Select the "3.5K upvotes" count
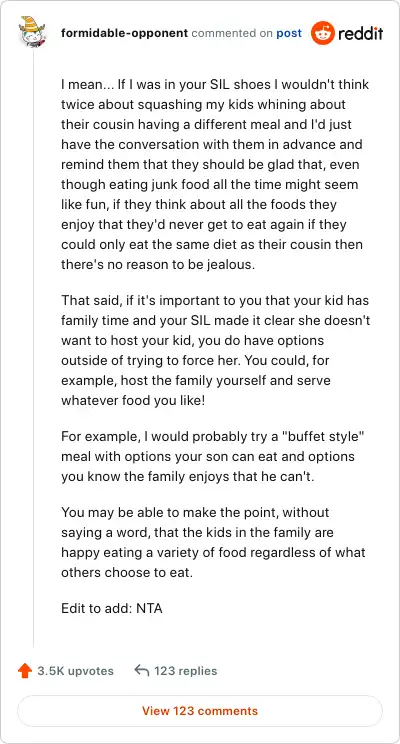Screen dimensions: 400x744 coord(75,671)
